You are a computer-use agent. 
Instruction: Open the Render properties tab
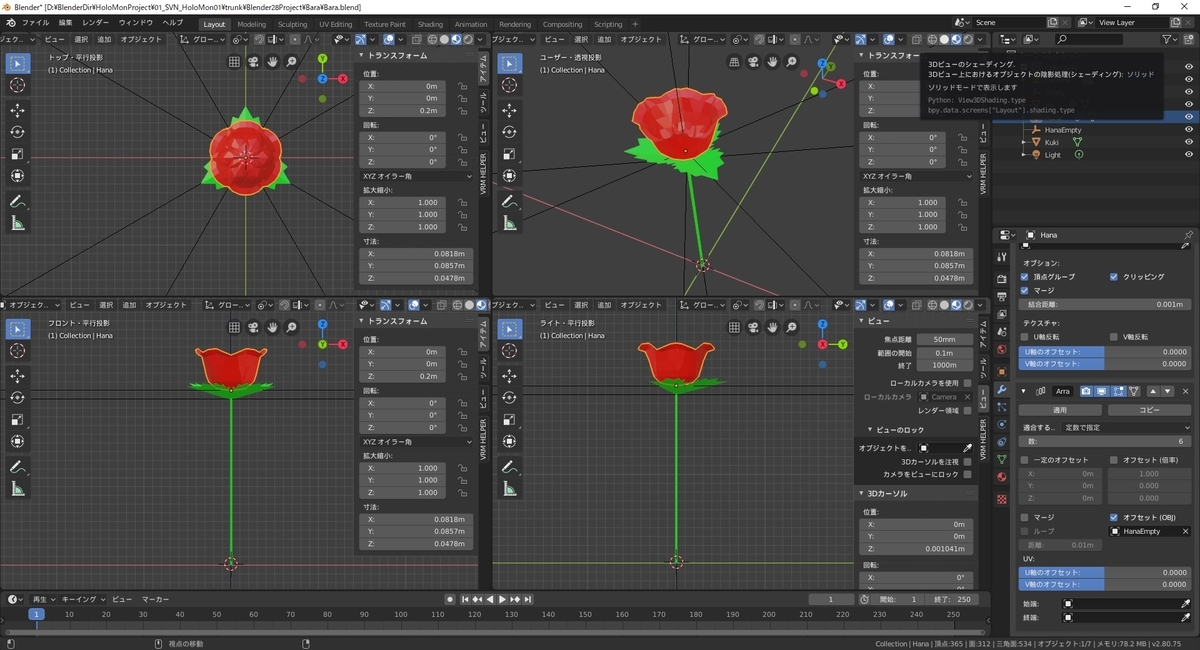point(1001,279)
